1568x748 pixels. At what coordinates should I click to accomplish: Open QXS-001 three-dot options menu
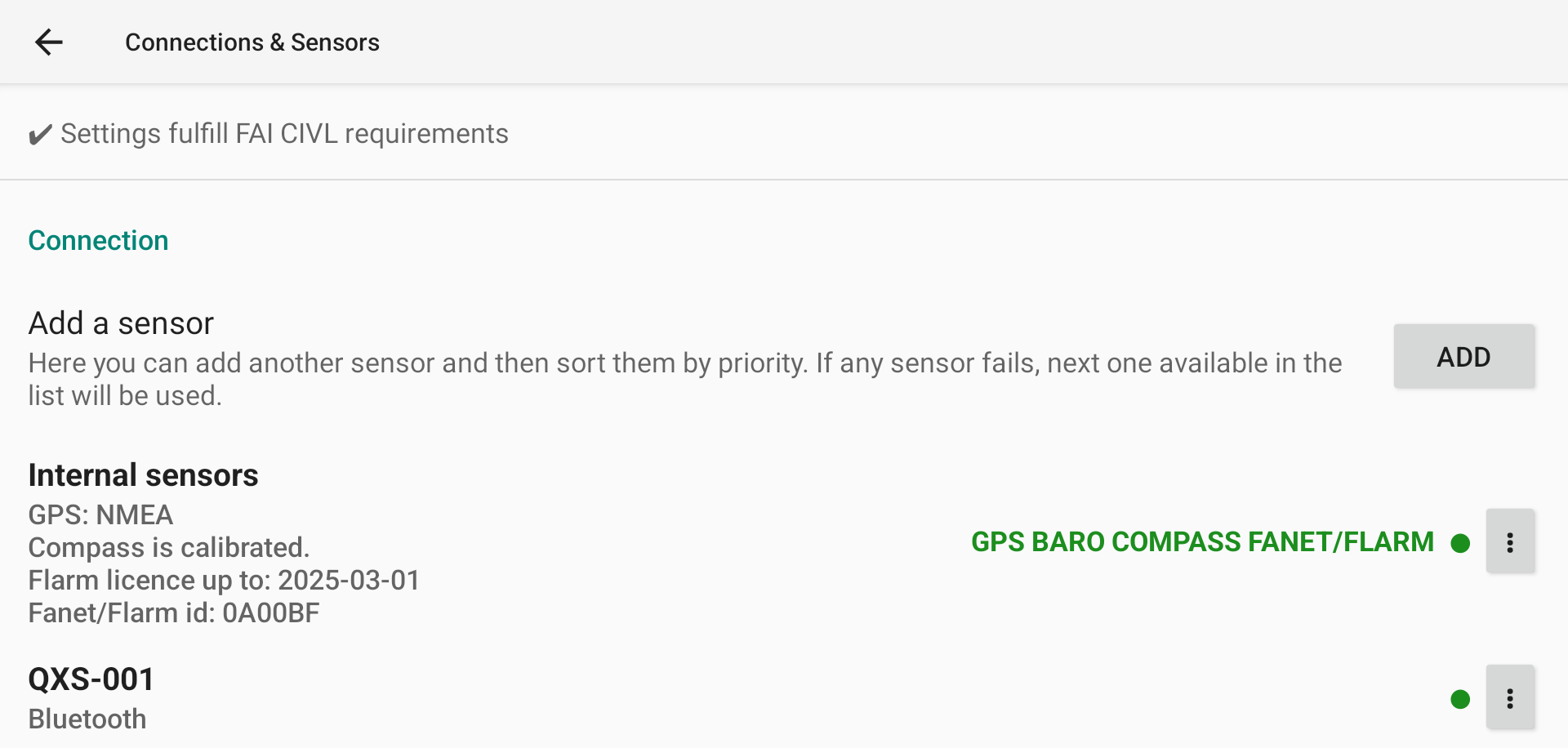[x=1510, y=698]
